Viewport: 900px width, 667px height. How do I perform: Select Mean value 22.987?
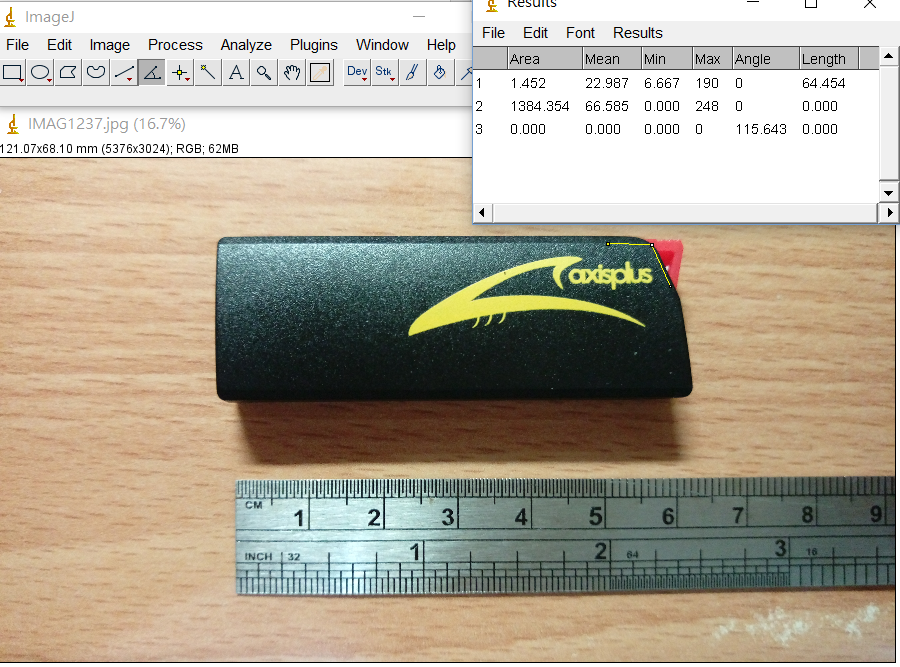(607, 83)
